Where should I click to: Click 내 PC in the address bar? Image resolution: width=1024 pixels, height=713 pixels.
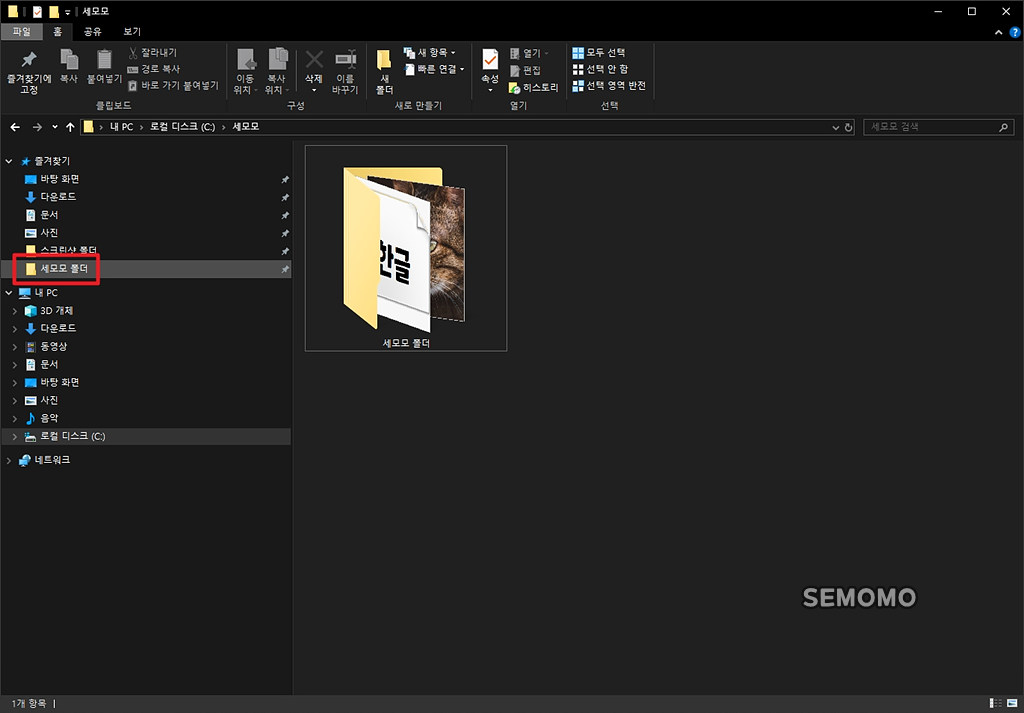click(121, 127)
